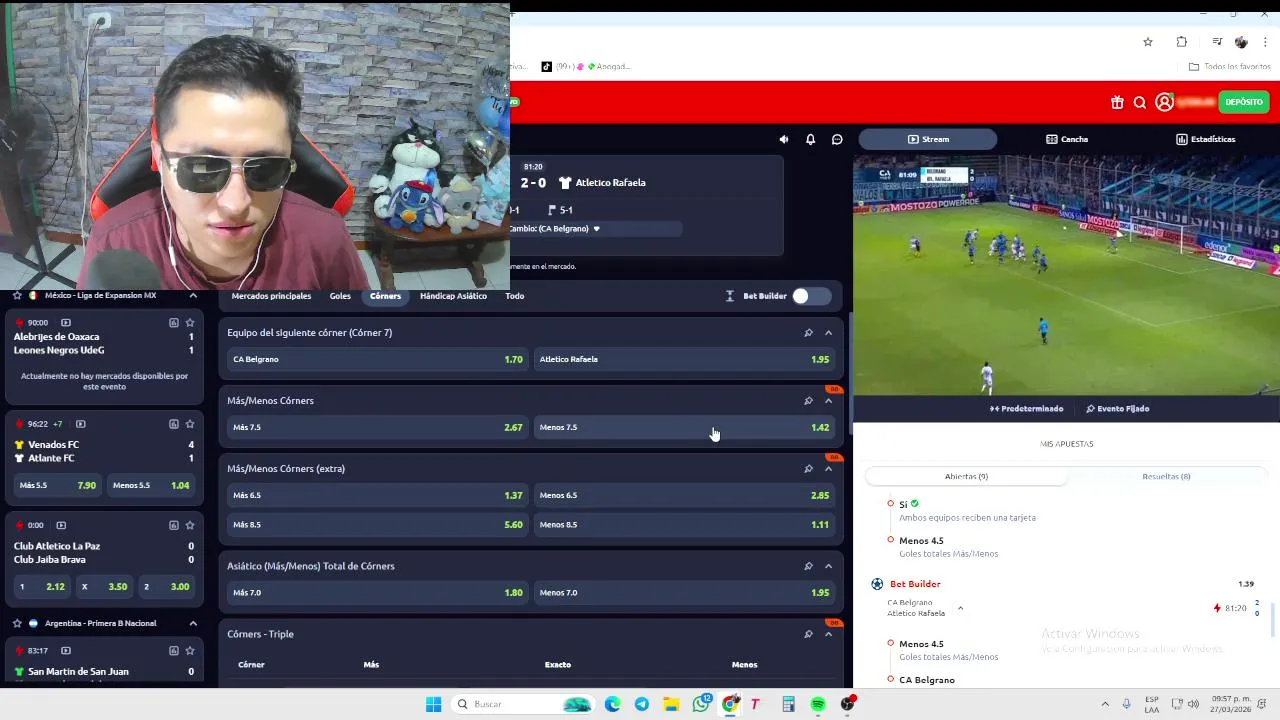This screenshot has height=720, width=1280.
Task: Show the Abiertas (9) bets tab
Action: [966, 477]
